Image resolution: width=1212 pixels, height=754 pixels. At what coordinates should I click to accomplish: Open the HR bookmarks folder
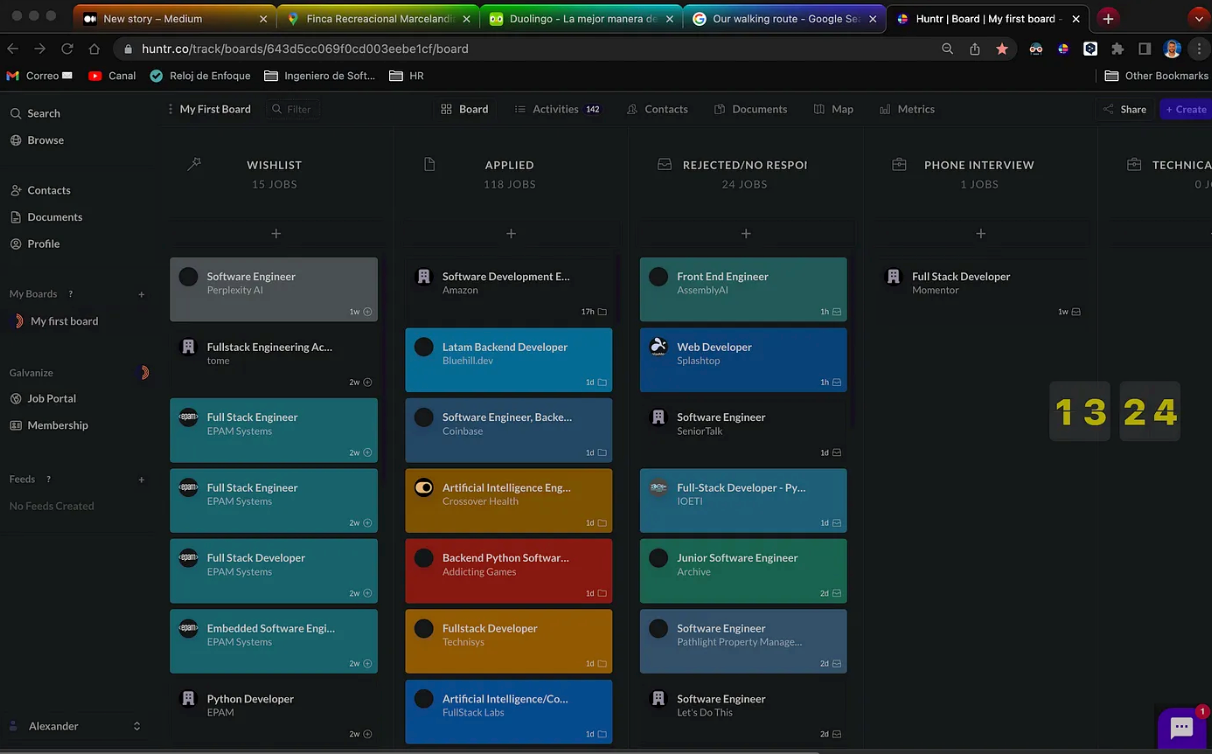tap(407, 76)
